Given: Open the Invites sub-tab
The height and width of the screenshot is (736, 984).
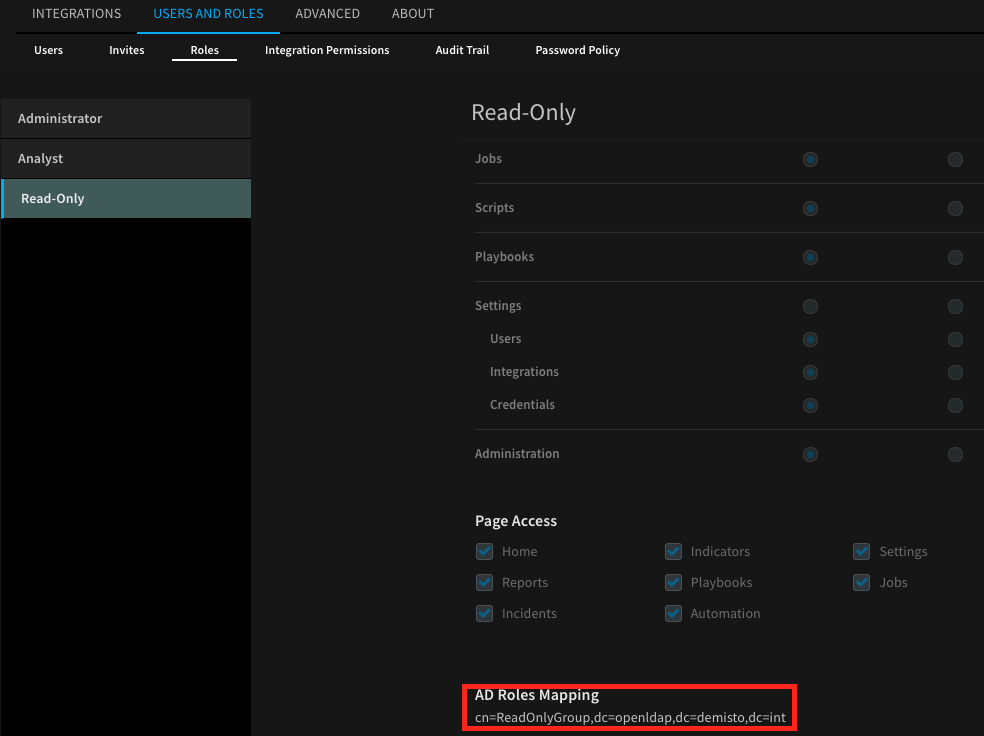Looking at the screenshot, I should (126, 50).
